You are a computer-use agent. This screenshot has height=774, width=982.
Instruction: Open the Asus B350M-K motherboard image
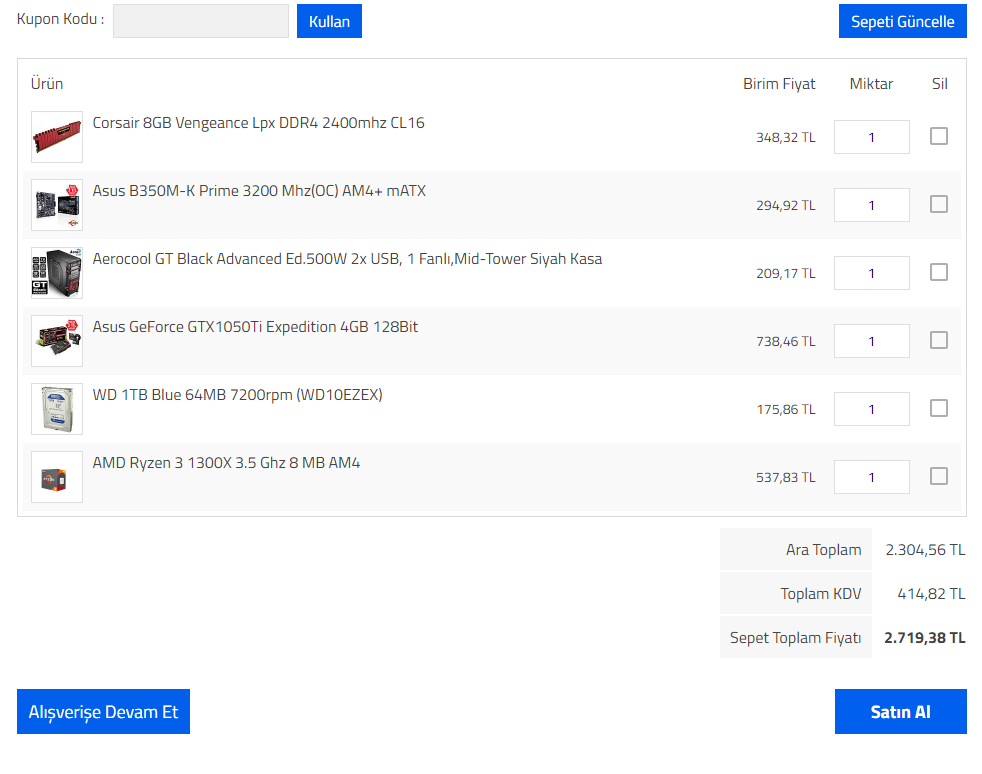click(x=57, y=205)
